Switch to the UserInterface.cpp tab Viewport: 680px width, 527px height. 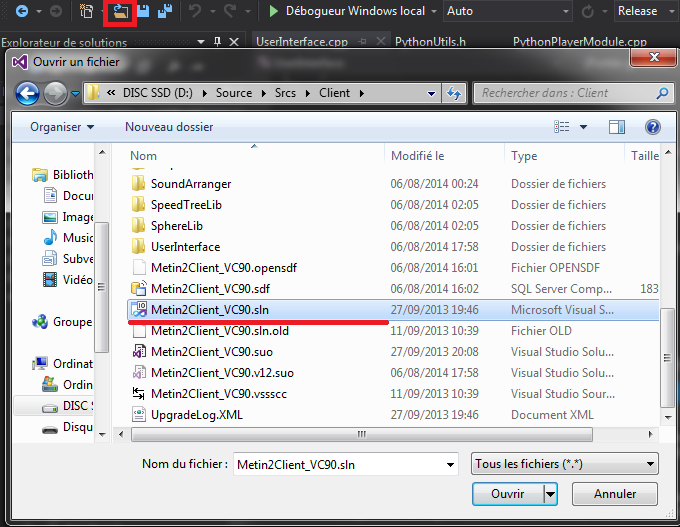(x=302, y=42)
